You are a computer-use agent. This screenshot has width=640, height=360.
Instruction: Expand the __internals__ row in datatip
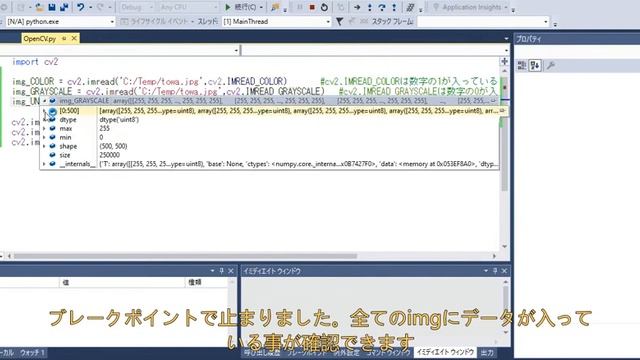coord(44,164)
